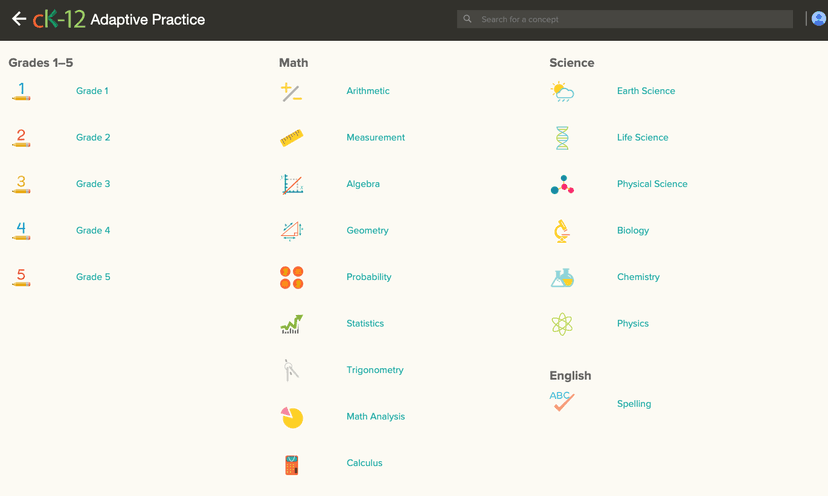
Task: Click the Adaptive Practice title text
Action: click(147, 20)
